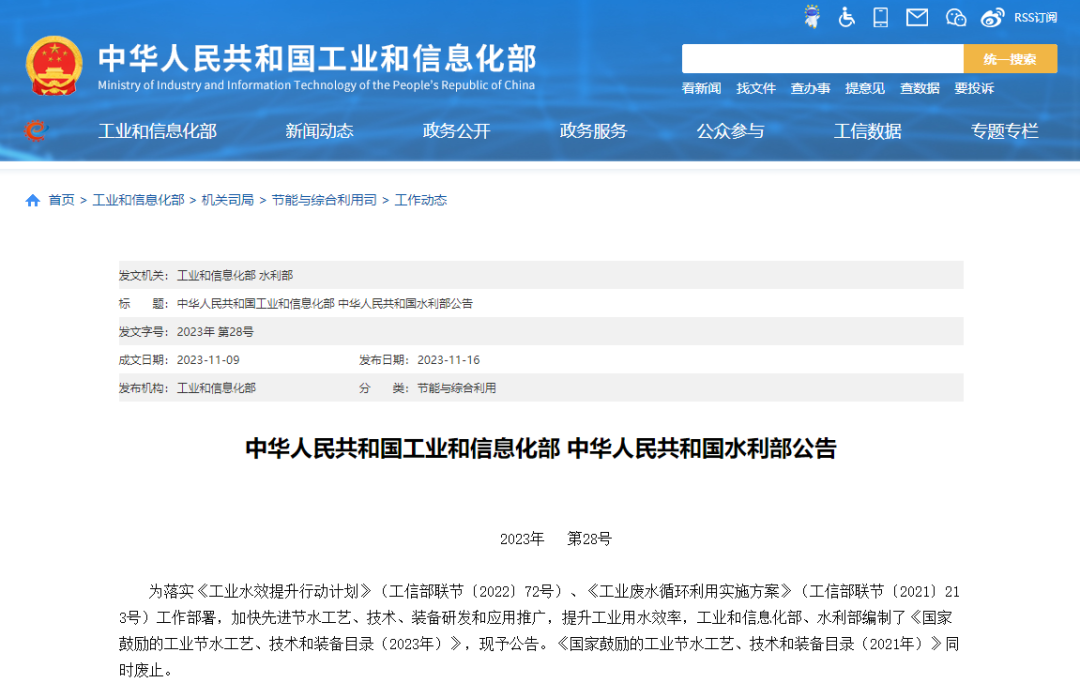The width and height of the screenshot is (1080, 698).
Task: Open the mail envelope icon
Action: tap(916, 17)
